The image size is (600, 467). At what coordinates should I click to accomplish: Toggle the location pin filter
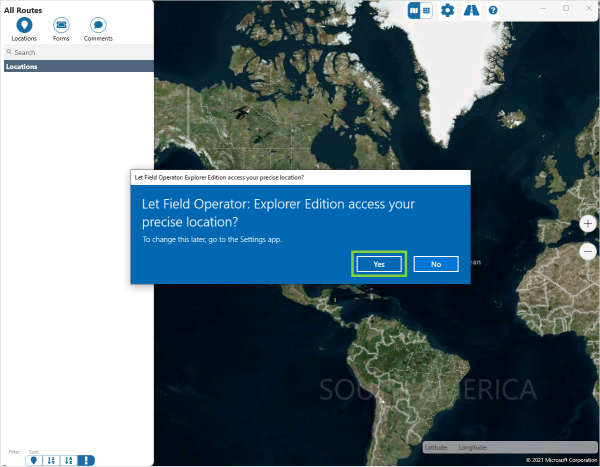point(32,460)
